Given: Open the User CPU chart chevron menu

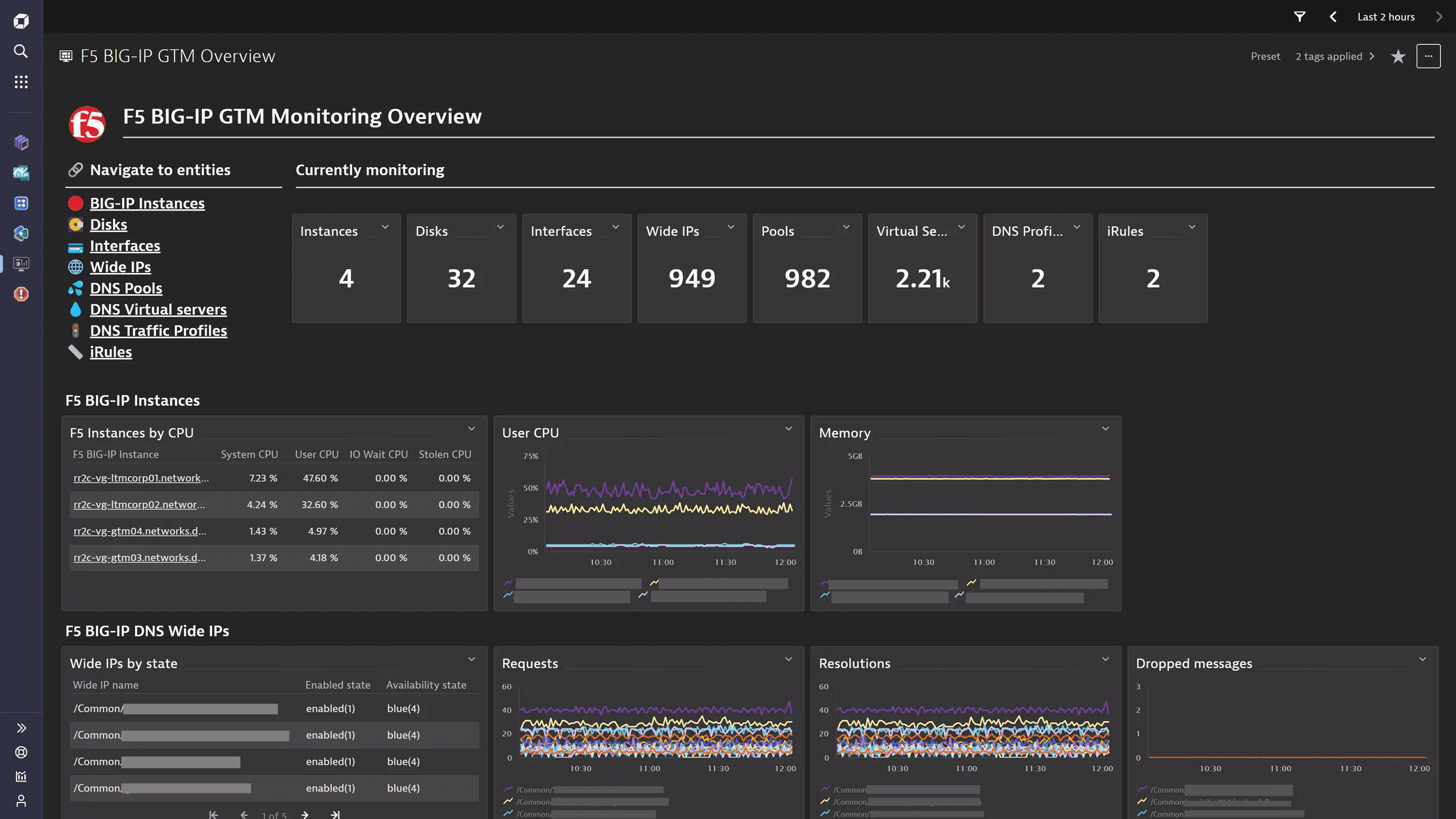Looking at the screenshot, I should click(788, 429).
